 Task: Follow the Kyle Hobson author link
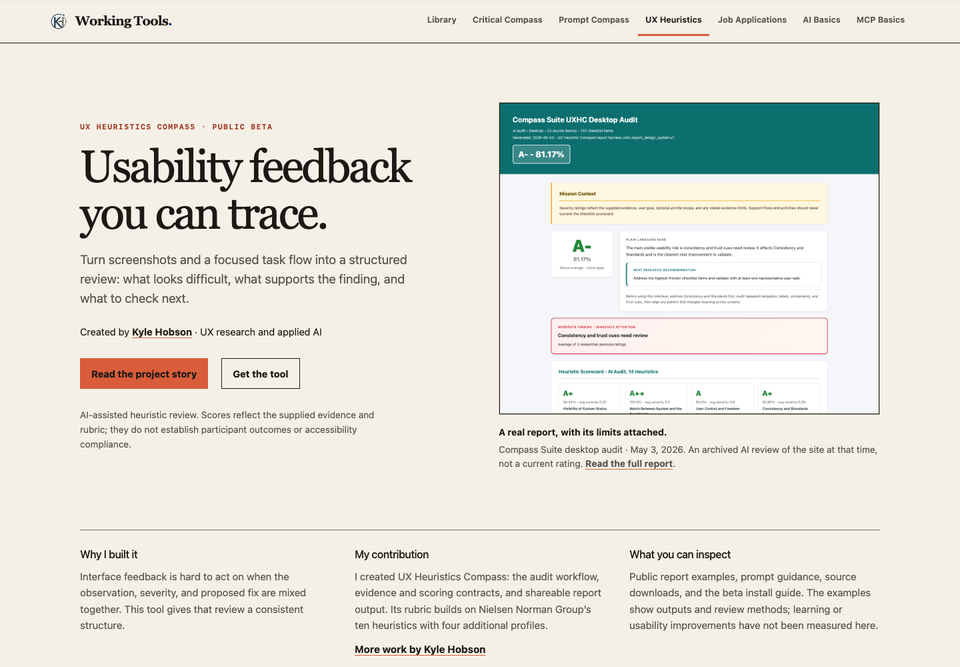point(162,332)
